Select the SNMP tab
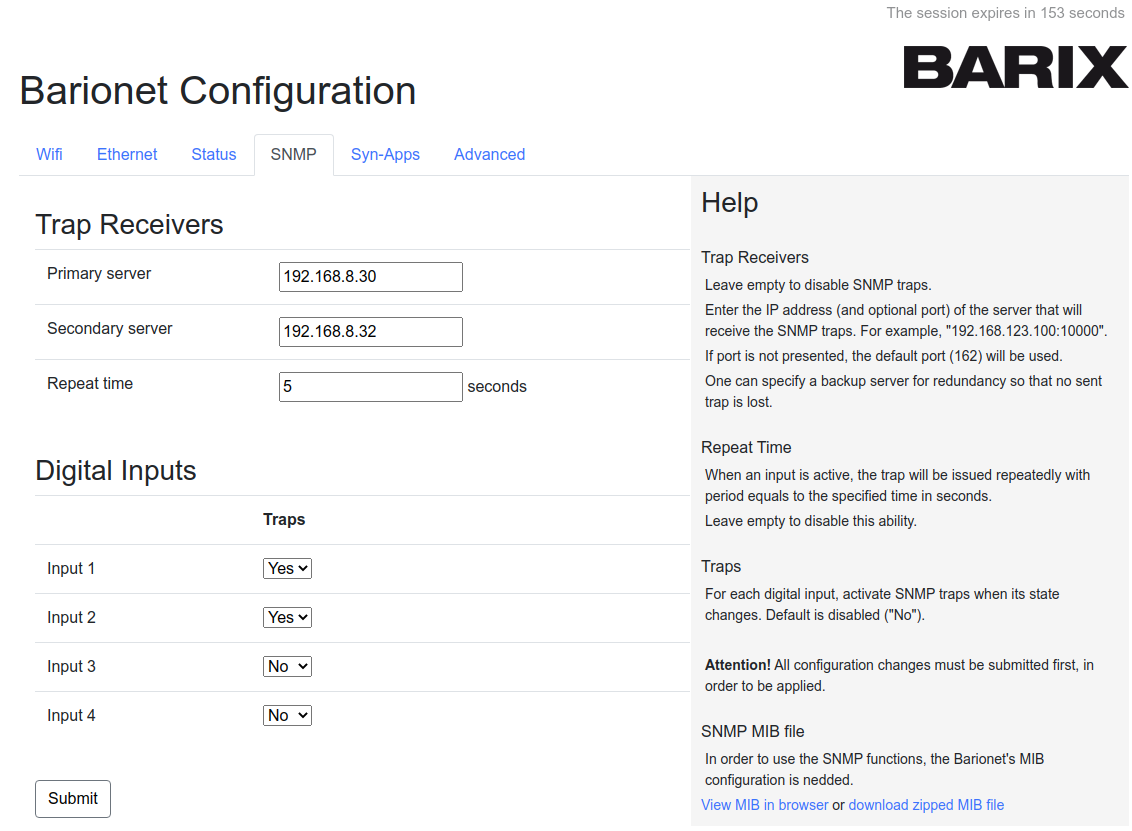The height and width of the screenshot is (831, 1132). 293,154
